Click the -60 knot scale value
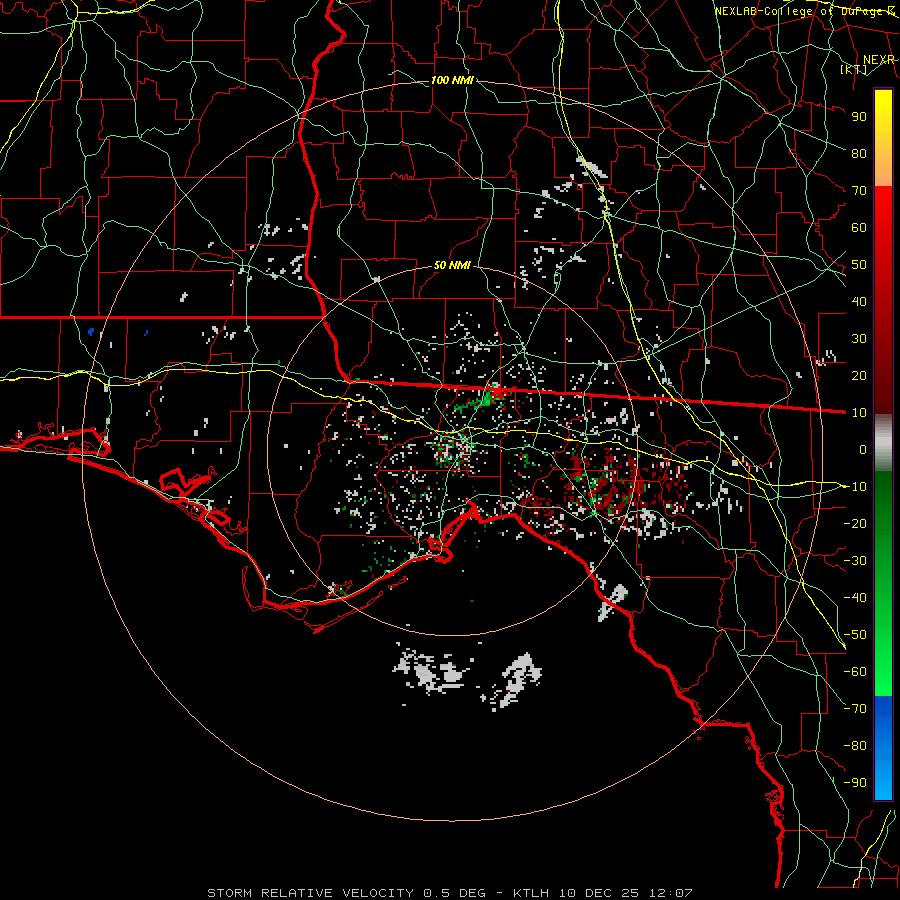The width and height of the screenshot is (900, 900). [855, 672]
